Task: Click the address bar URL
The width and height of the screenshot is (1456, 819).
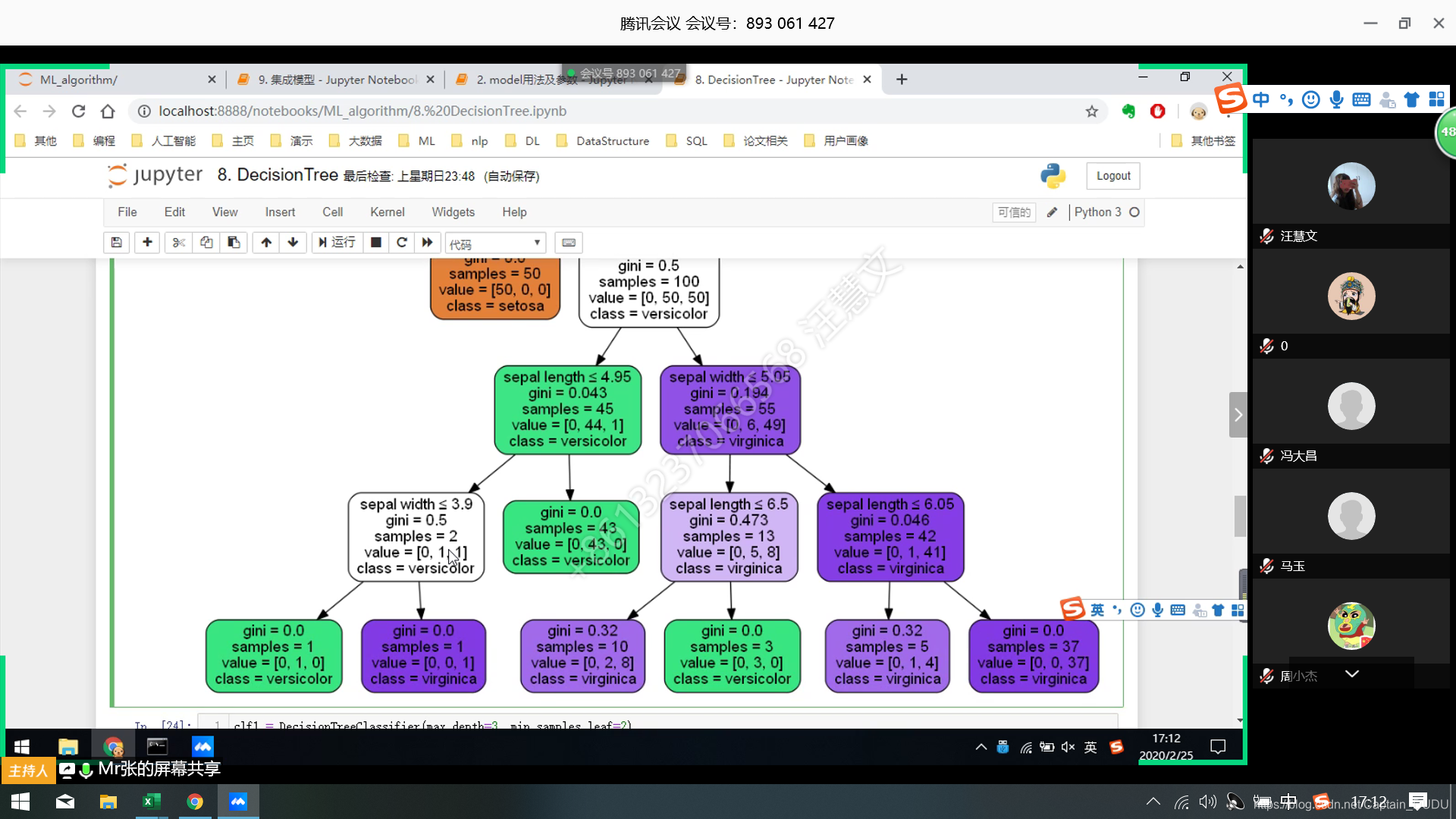Action: click(362, 111)
